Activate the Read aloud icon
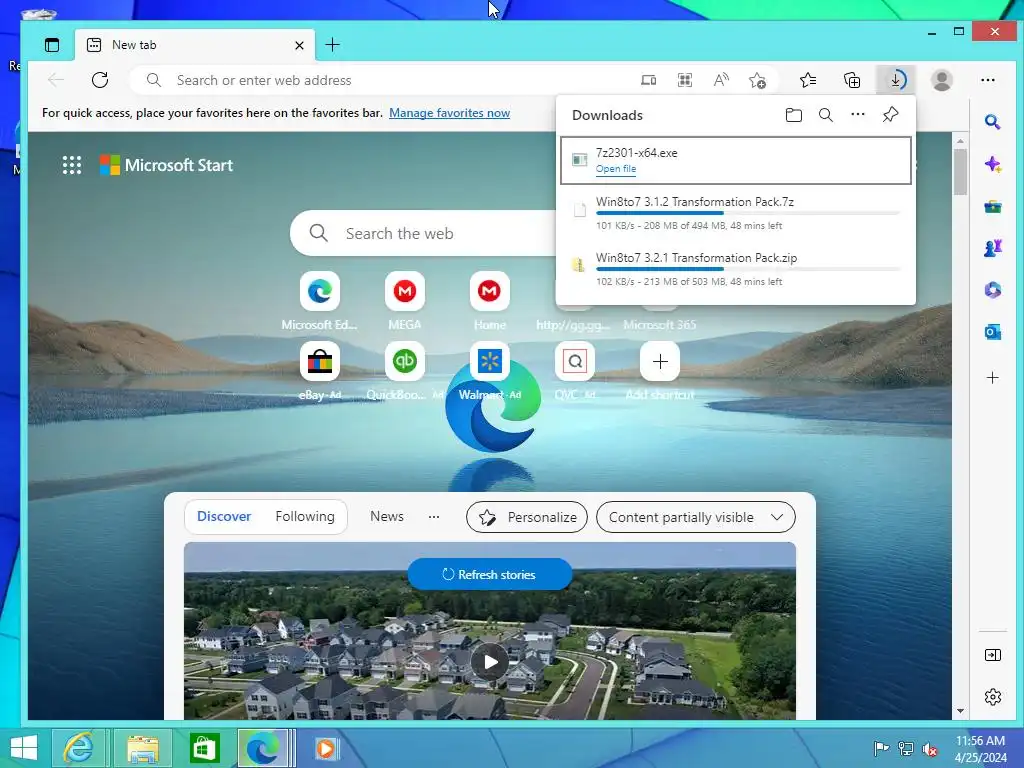Screen dimensions: 1024x768 tap(721, 80)
